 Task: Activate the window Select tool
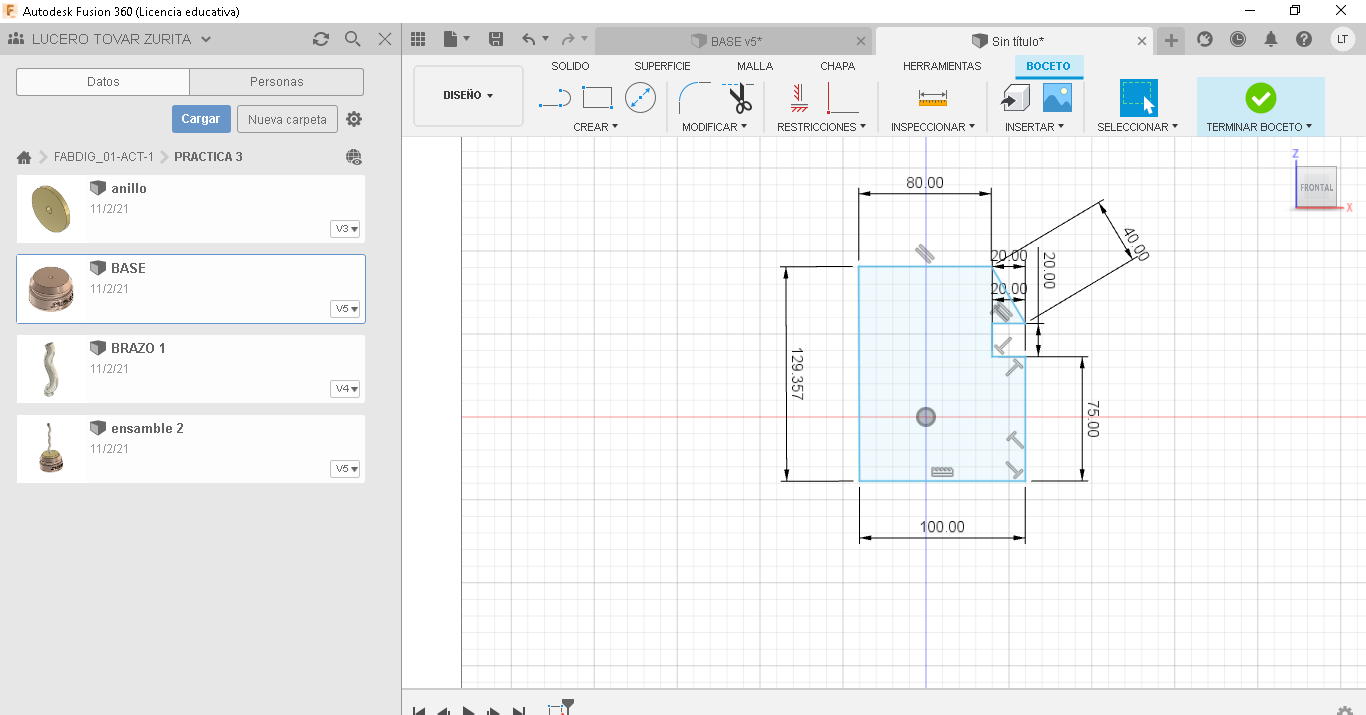pyautogui.click(x=1138, y=98)
